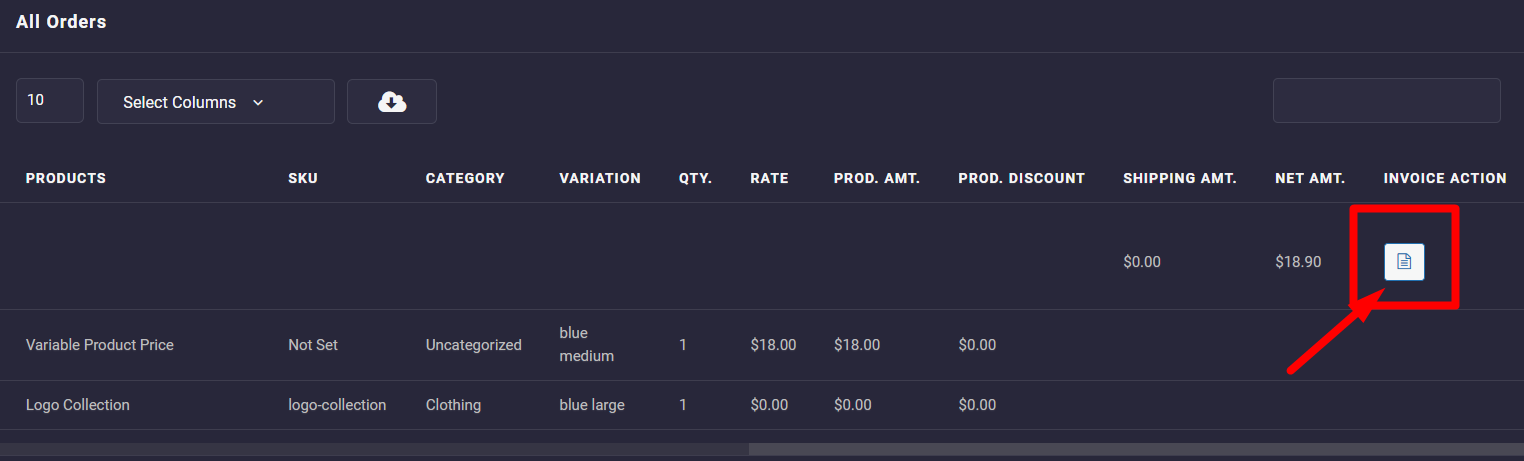The image size is (1524, 461).
Task: Click the cloud download export icon
Action: [x=392, y=102]
